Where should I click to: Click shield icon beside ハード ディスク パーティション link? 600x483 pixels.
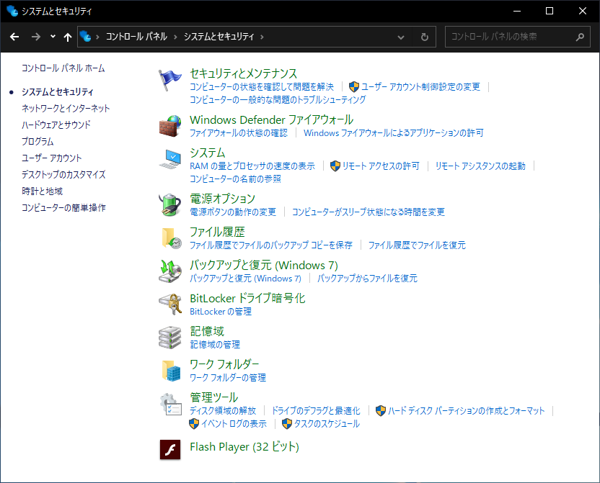click(380, 411)
